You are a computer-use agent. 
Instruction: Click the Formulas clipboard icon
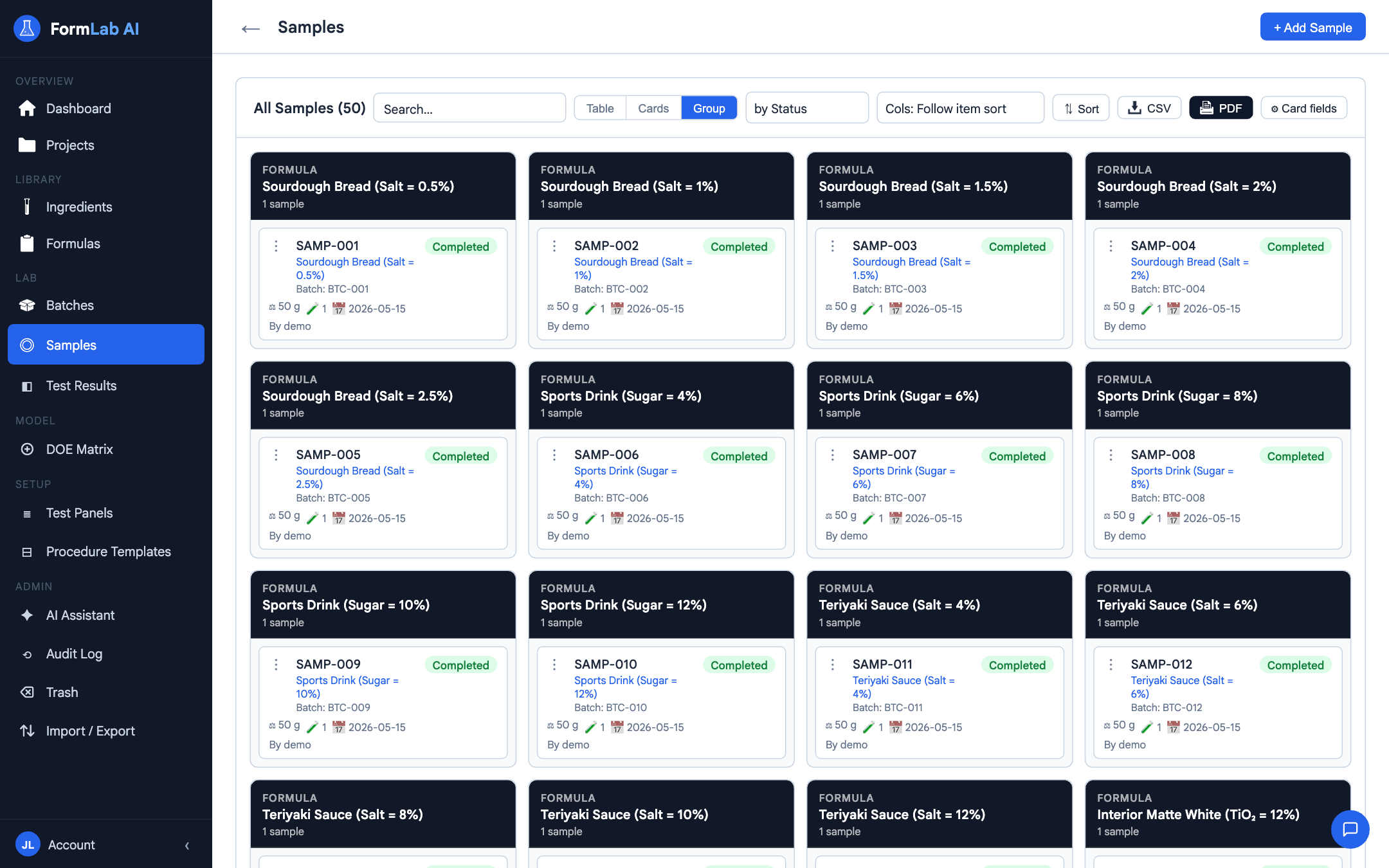coord(27,243)
